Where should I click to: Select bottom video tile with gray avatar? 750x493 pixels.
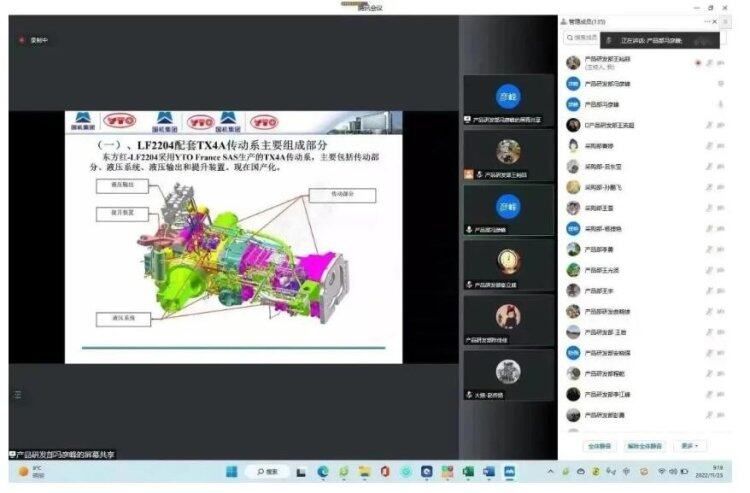[508, 375]
